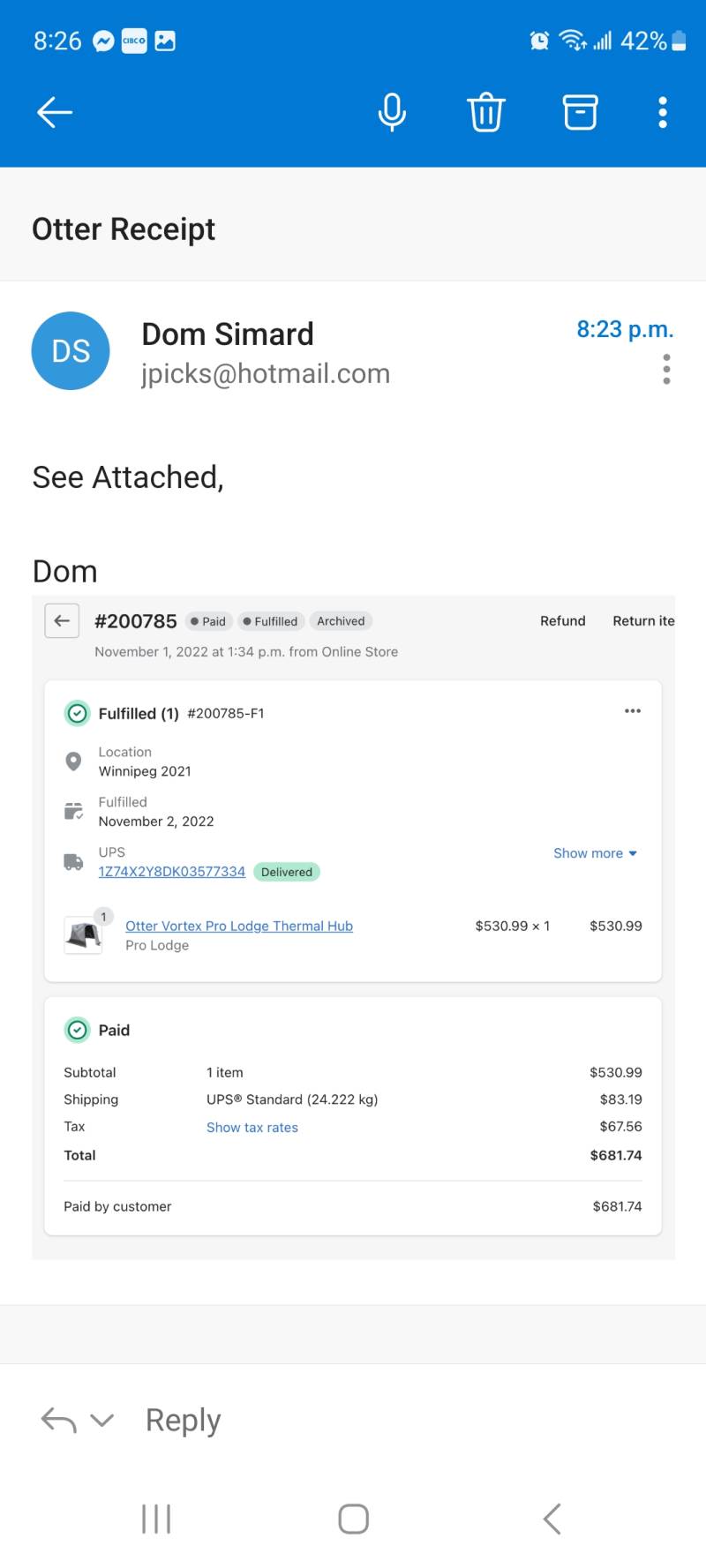Tap the Tax amount $67.56

(x=621, y=1127)
